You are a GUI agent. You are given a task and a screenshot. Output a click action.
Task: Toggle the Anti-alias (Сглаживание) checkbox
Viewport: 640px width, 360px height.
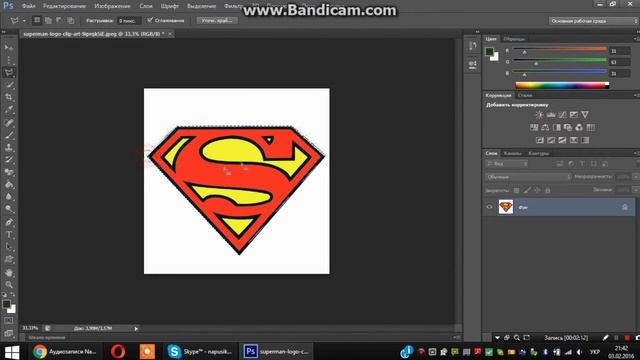tap(150, 20)
